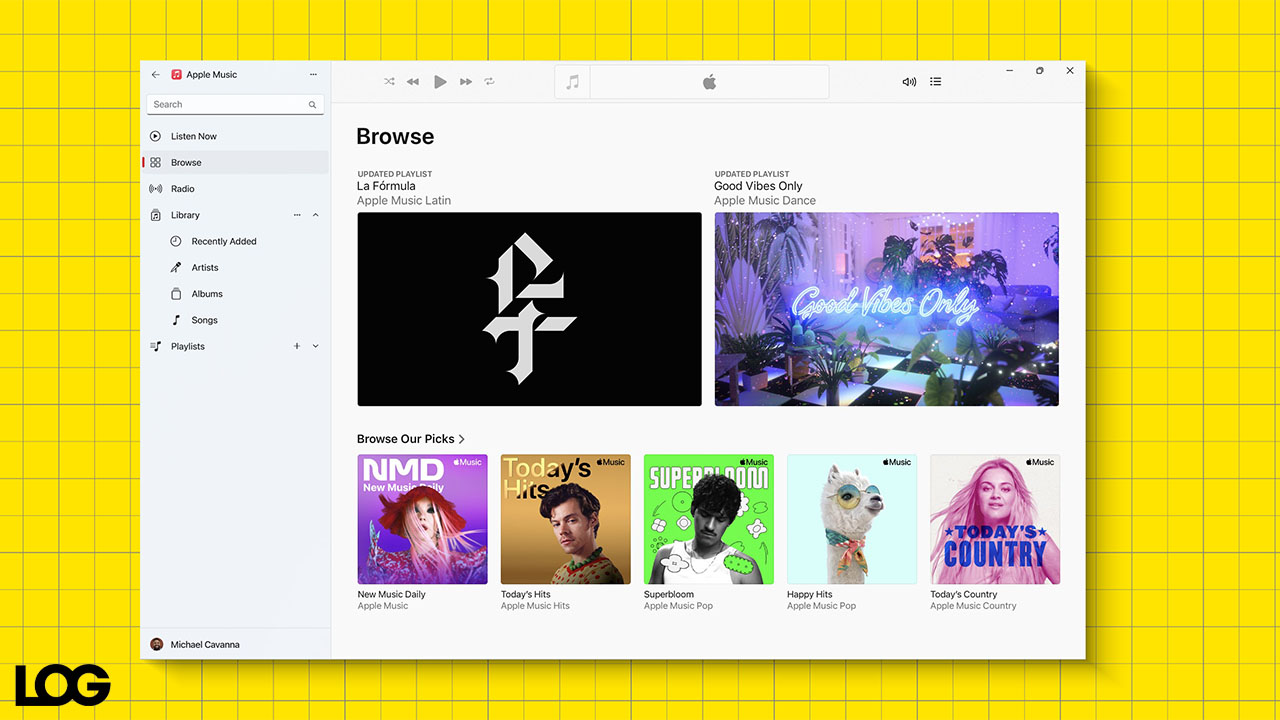1280x720 pixels.
Task: Open Superbloom playlist cover
Action: pyautogui.click(x=709, y=519)
